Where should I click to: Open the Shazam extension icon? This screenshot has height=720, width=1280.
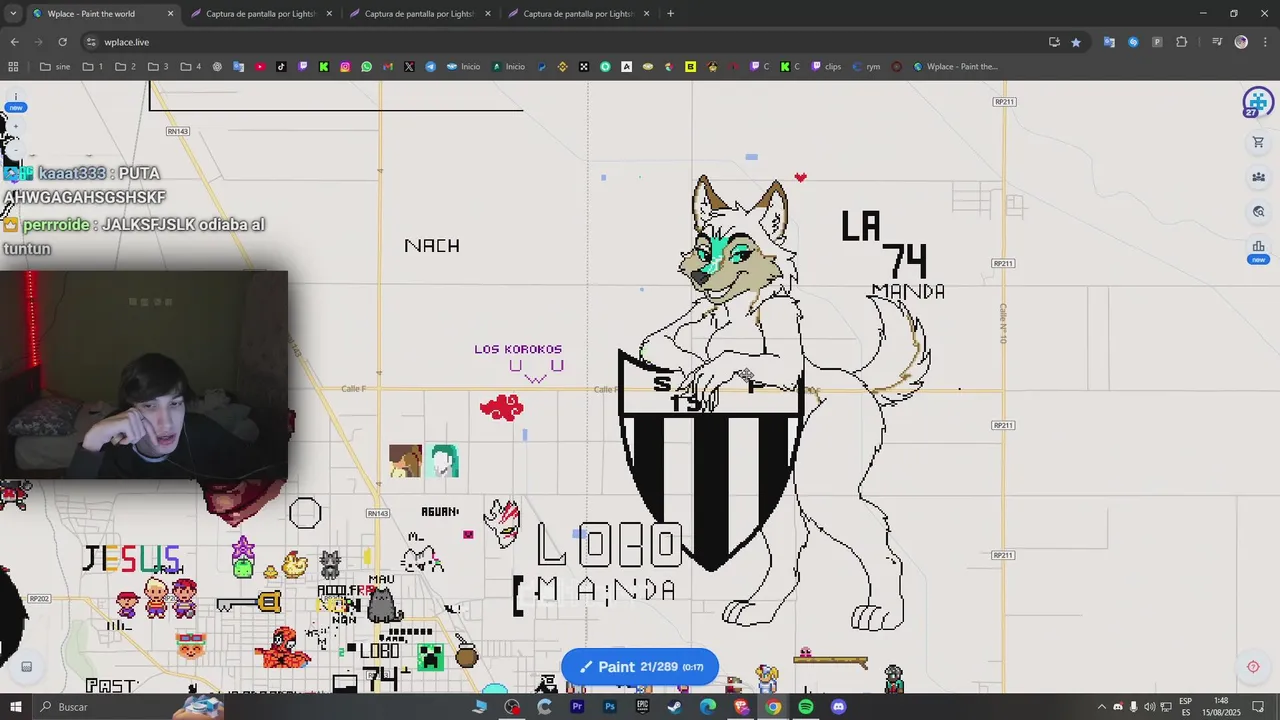point(1133,42)
